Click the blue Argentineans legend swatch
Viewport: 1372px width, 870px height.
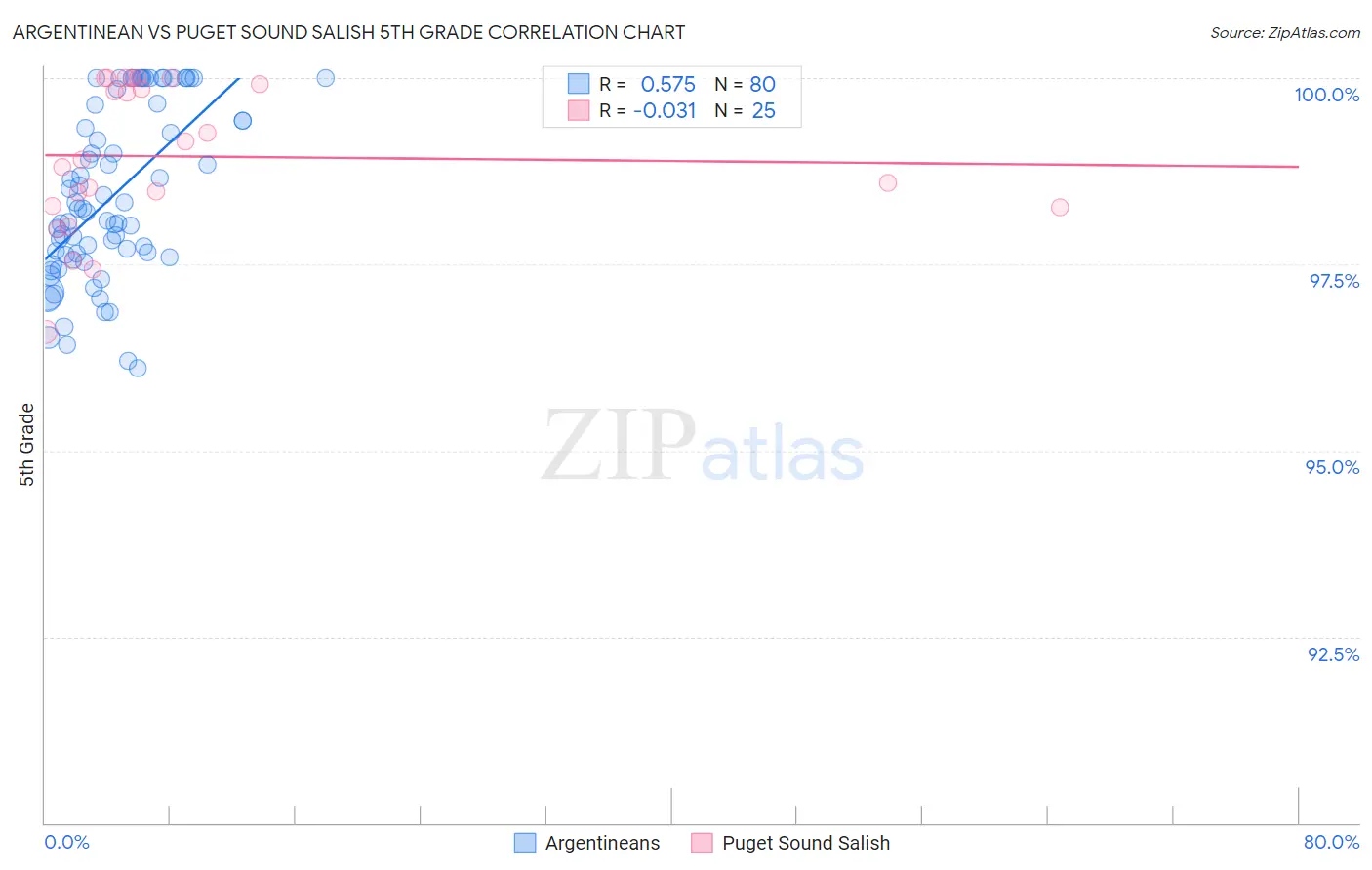click(x=525, y=843)
